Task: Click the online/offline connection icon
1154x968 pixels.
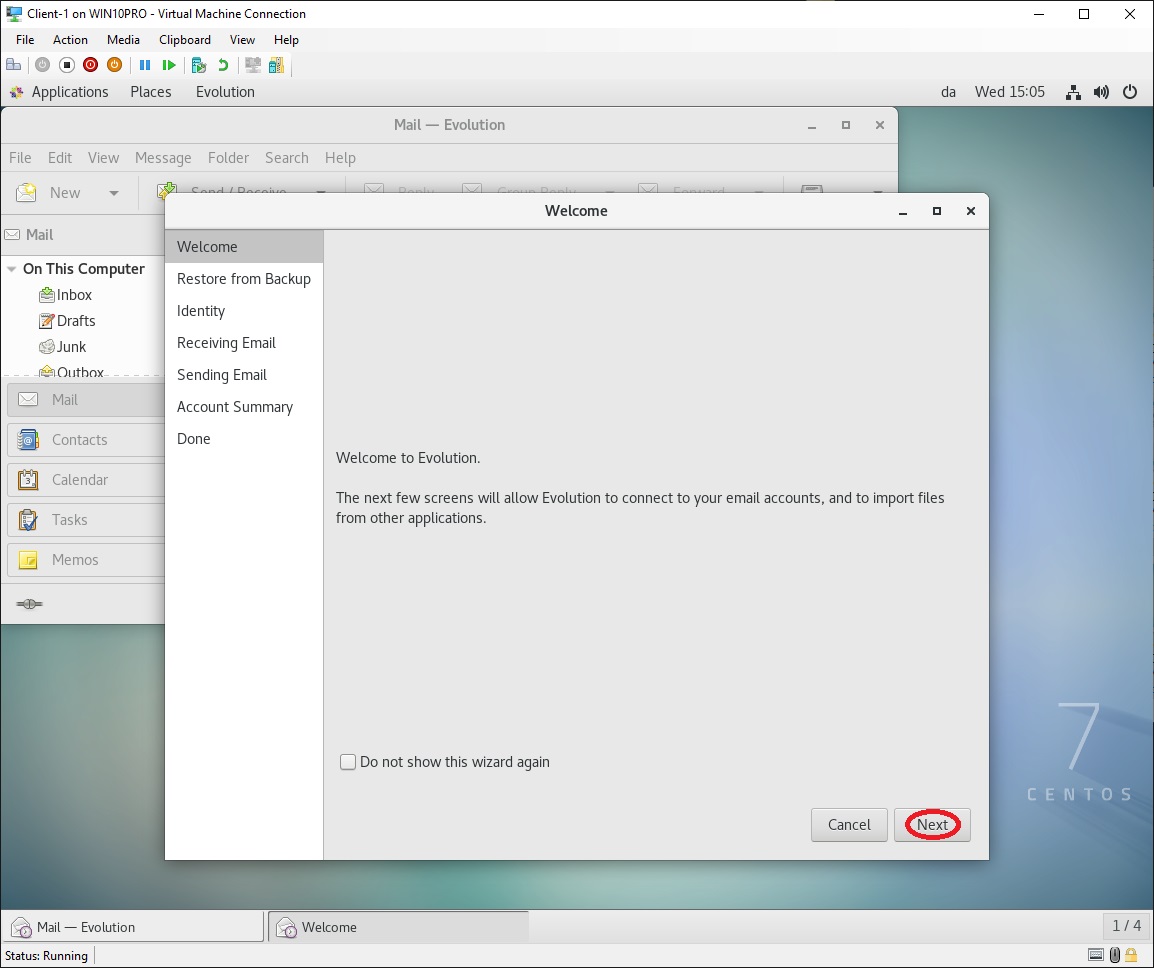Action: pos(29,604)
